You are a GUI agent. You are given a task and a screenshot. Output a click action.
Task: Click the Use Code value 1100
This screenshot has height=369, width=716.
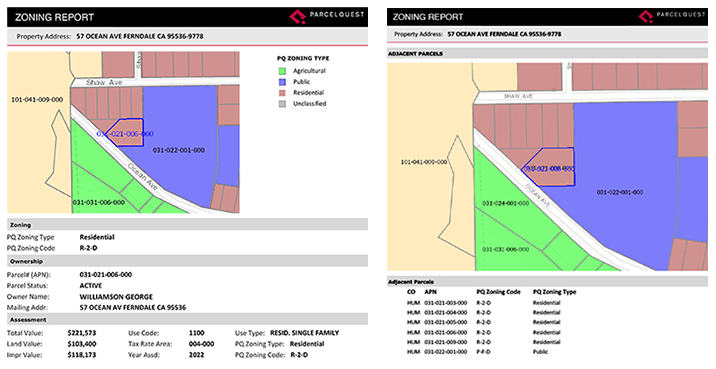pyautogui.click(x=197, y=333)
